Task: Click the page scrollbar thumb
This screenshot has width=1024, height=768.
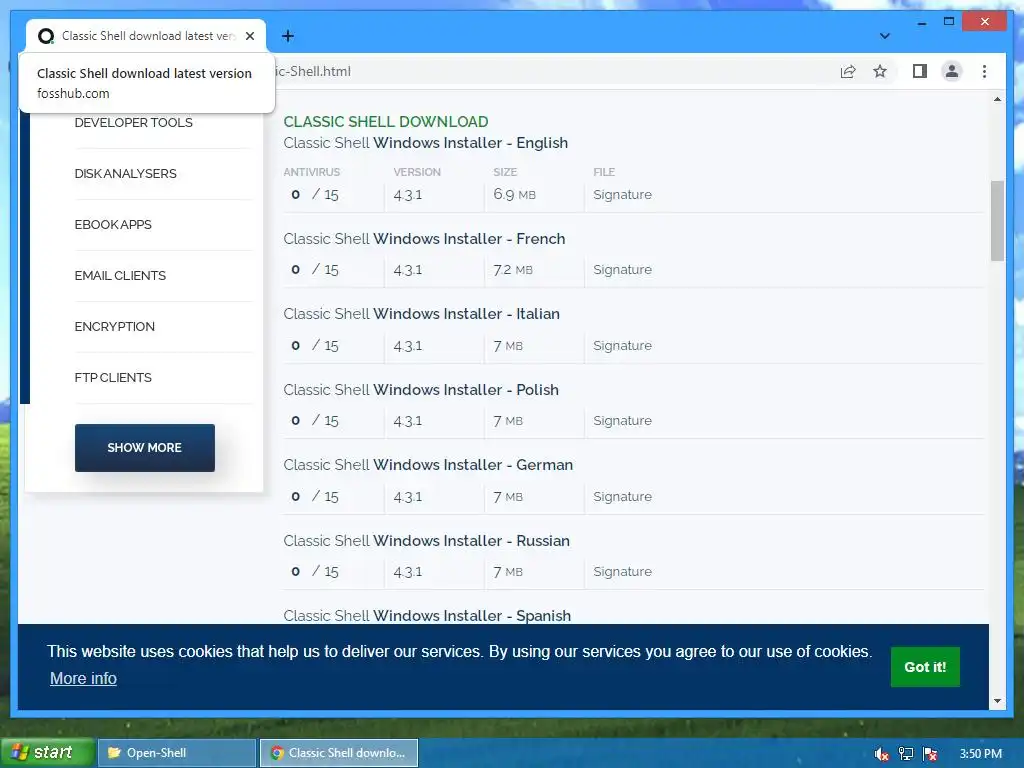Action: coord(997,221)
